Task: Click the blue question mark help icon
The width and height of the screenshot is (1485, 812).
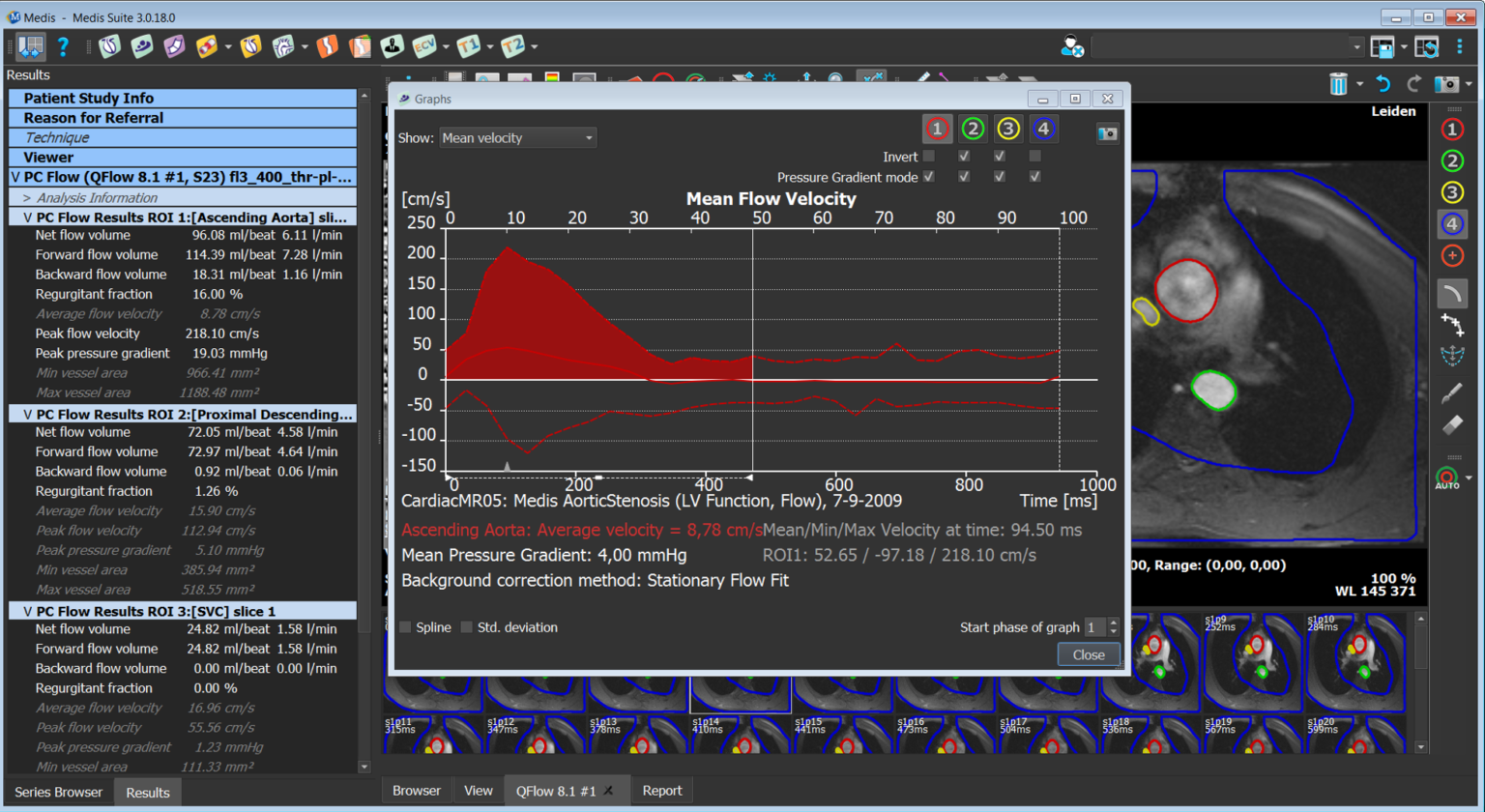Action: 64,46
